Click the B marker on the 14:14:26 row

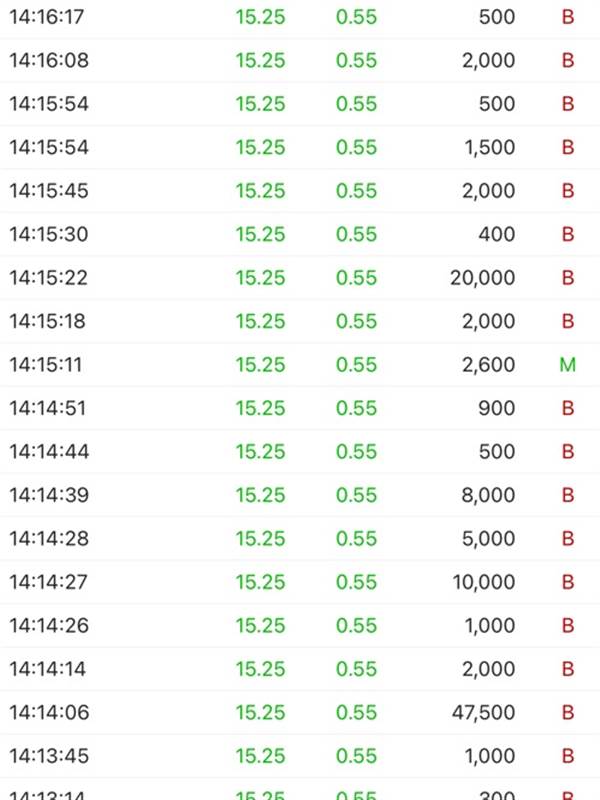point(568,626)
